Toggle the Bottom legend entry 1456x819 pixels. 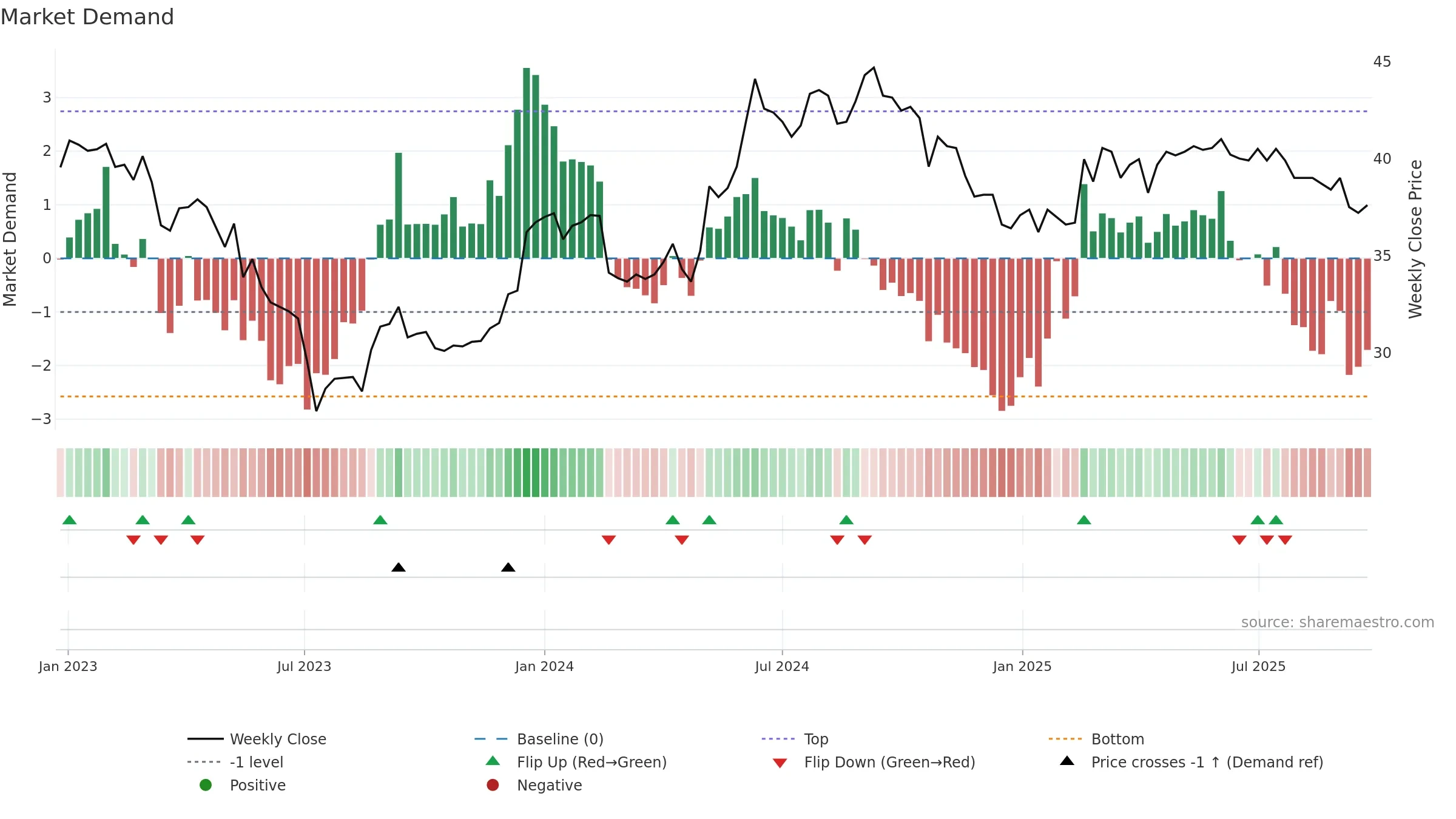tap(1096, 739)
